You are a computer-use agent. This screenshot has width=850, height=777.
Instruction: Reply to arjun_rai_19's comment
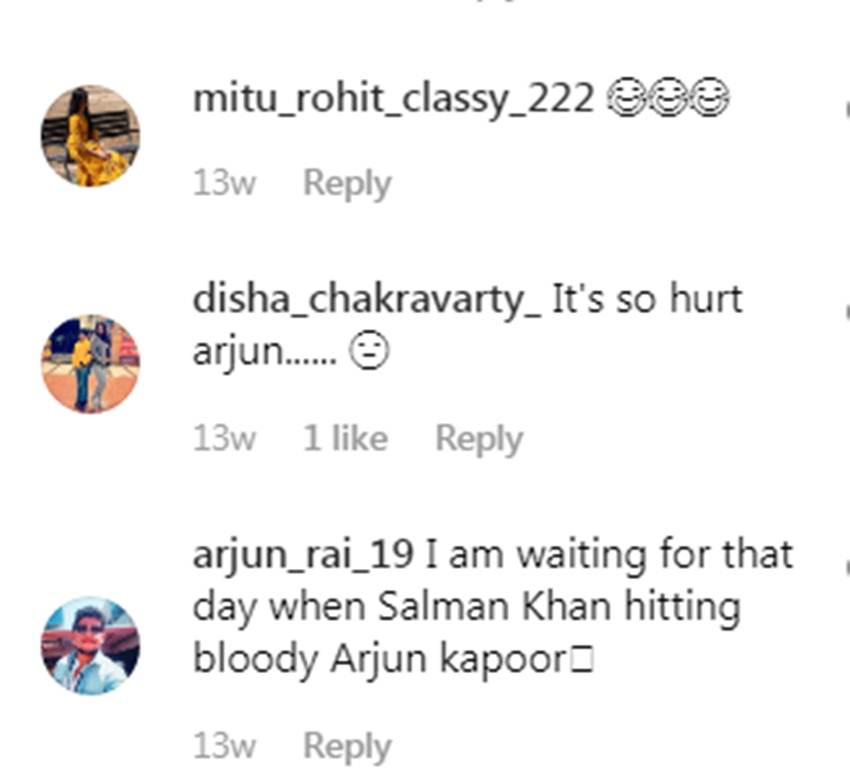[347, 747]
